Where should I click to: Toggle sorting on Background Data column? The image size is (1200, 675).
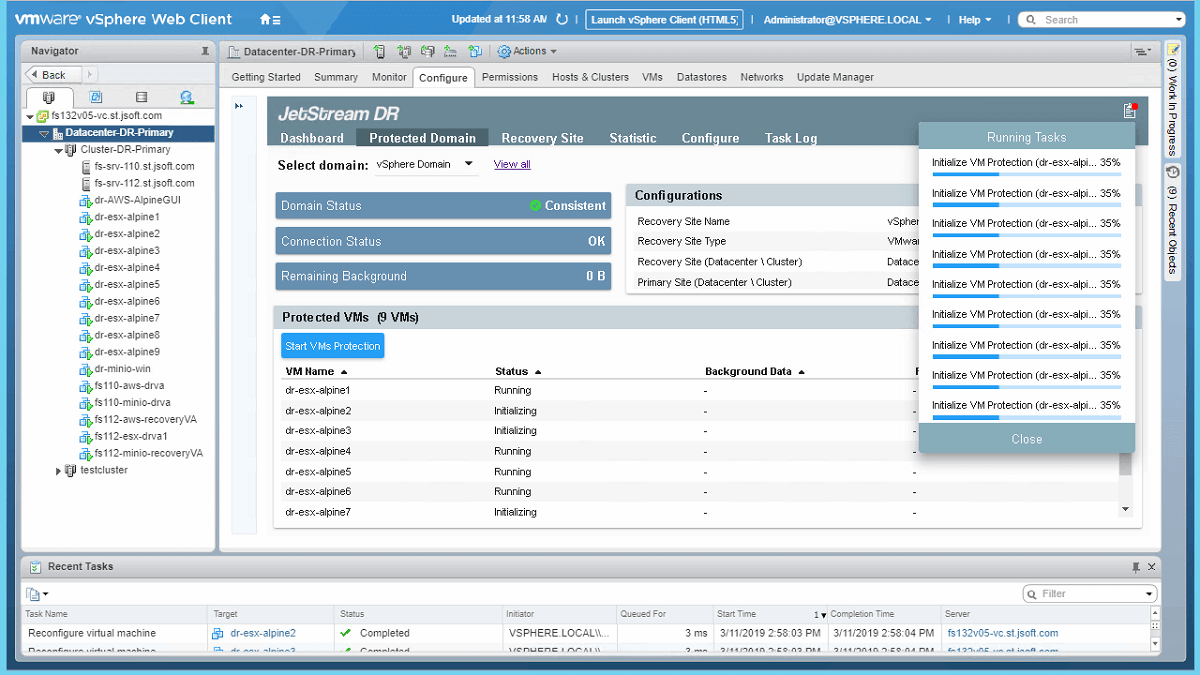[x=752, y=371]
